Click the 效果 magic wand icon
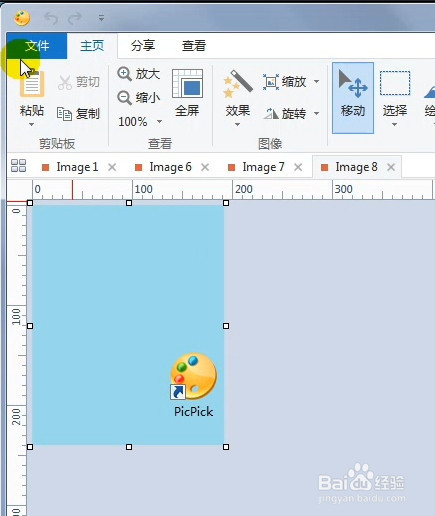This screenshot has height=516, width=435. coord(238,84)
